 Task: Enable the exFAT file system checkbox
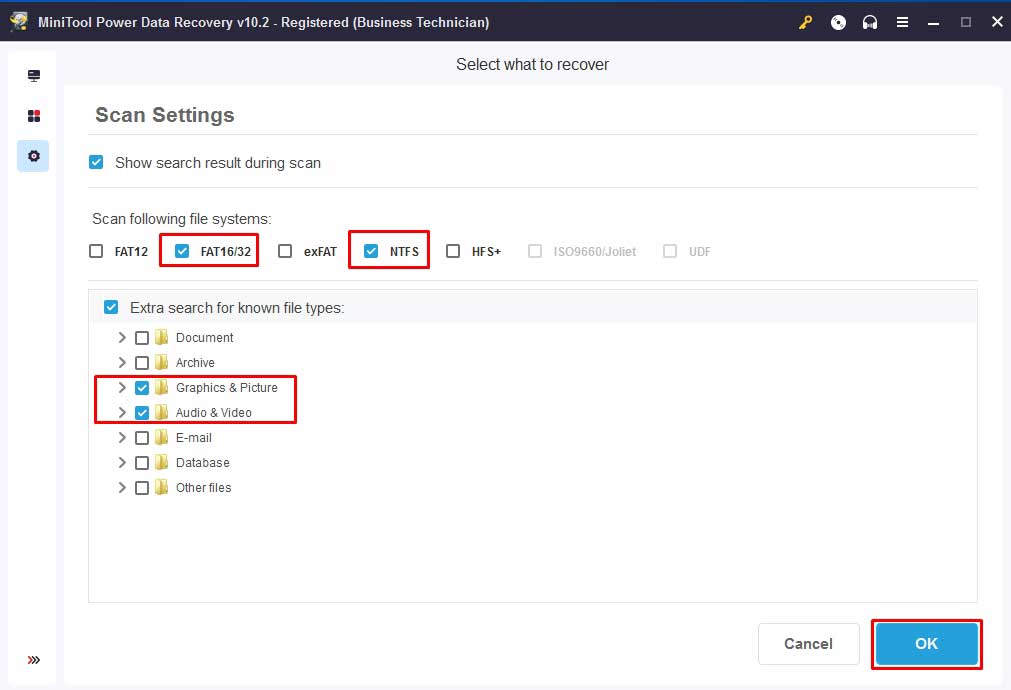tap(285, 251)
